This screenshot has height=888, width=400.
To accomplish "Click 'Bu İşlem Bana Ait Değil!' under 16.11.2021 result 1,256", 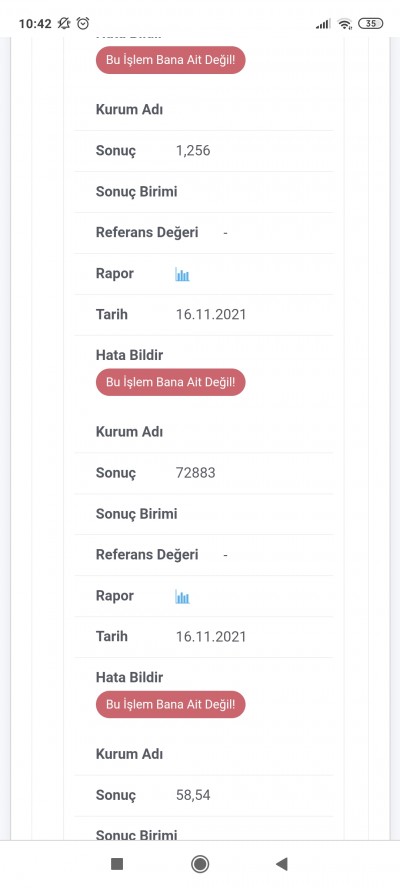I will (x=171, y=382).
